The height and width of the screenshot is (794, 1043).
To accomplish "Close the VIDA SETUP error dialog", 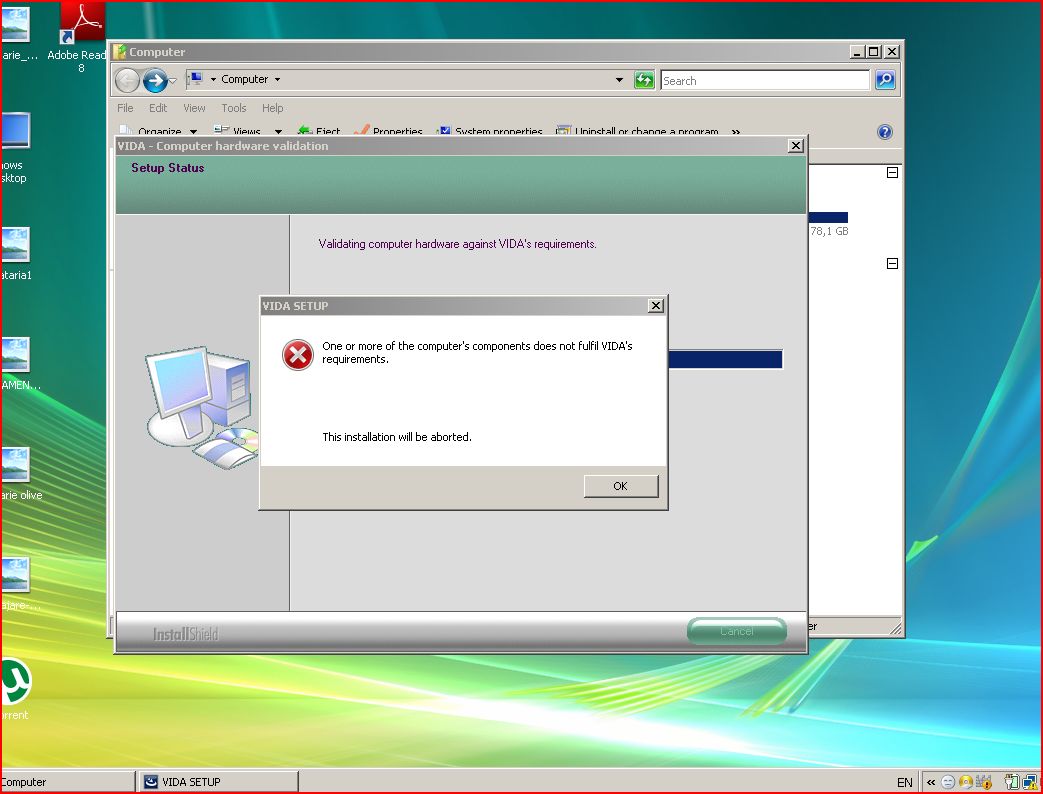I will pos(656,305).
